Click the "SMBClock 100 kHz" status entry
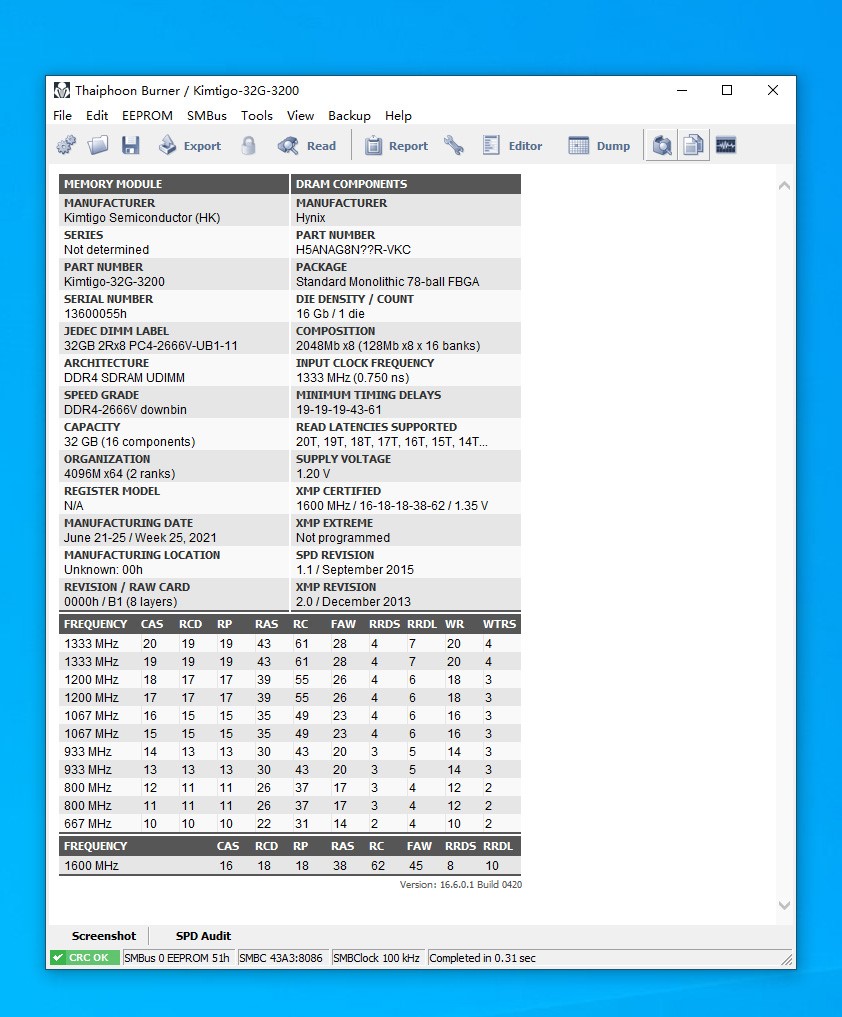The height and width of the screenshot is (1017, 842). click(x=376, y=958)
